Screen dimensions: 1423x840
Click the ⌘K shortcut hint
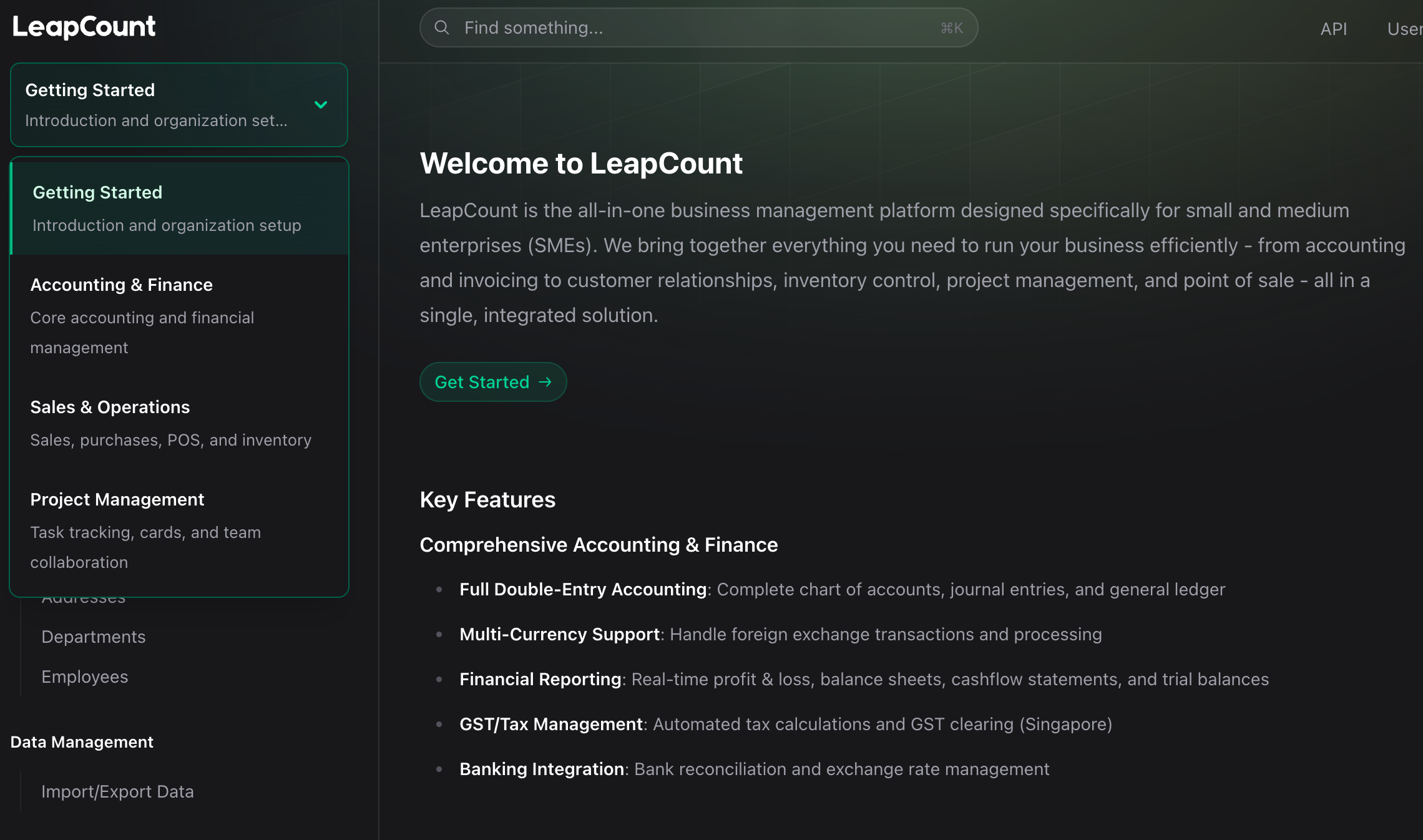(951, 28)
